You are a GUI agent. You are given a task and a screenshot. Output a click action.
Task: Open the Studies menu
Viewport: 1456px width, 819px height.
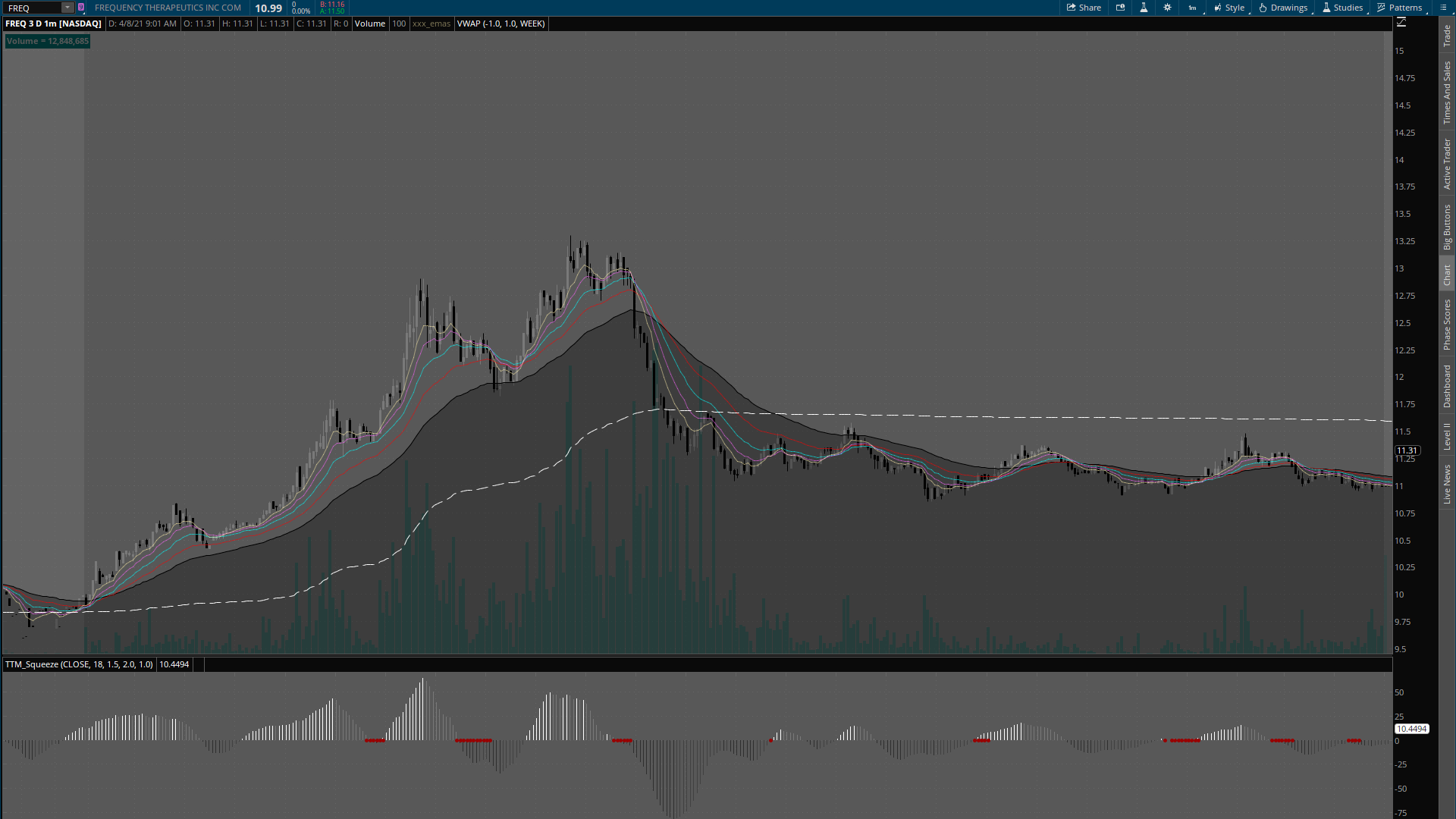coord(1342,8)
